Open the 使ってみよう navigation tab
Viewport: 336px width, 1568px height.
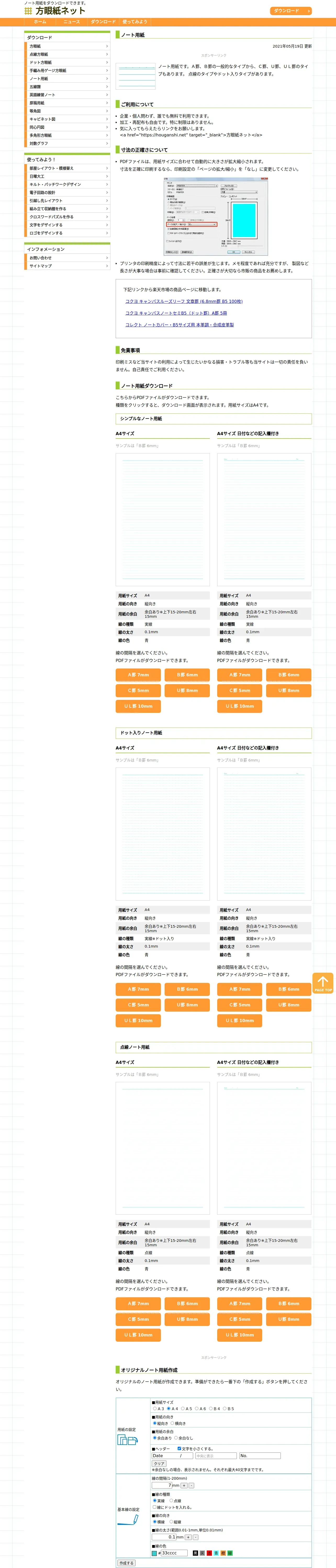coord(135,22)
